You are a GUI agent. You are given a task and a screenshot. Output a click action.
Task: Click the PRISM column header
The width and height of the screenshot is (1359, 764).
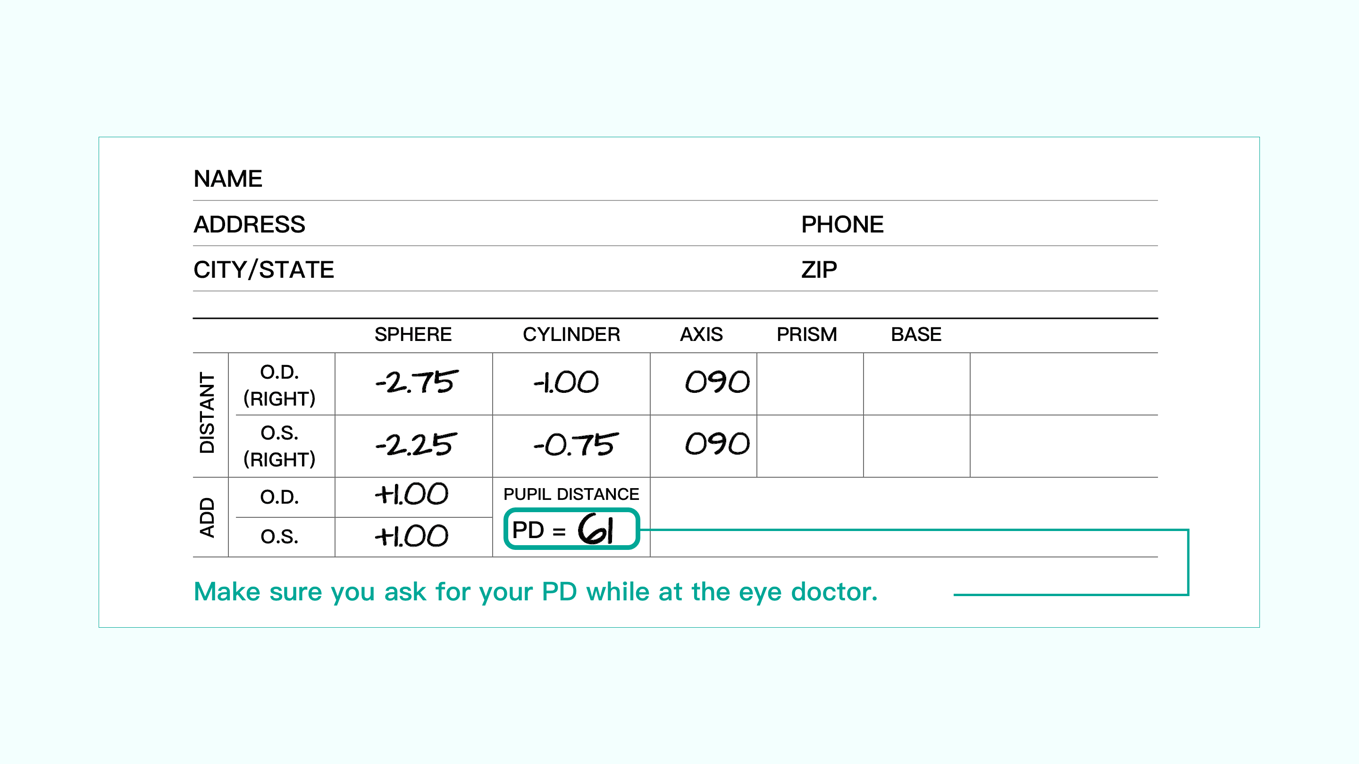(806, 335)
